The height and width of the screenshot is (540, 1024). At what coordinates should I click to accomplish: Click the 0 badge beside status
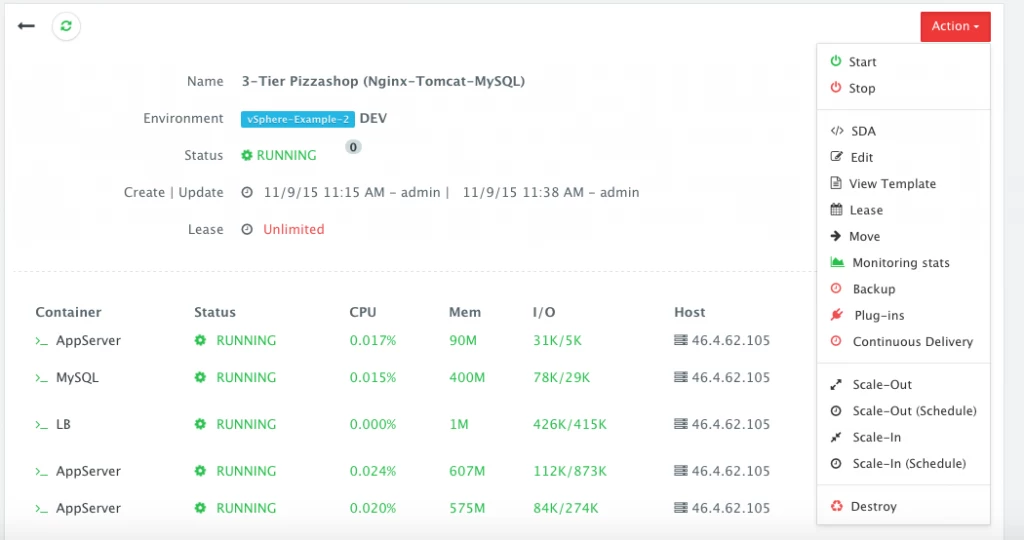[353, 147]
